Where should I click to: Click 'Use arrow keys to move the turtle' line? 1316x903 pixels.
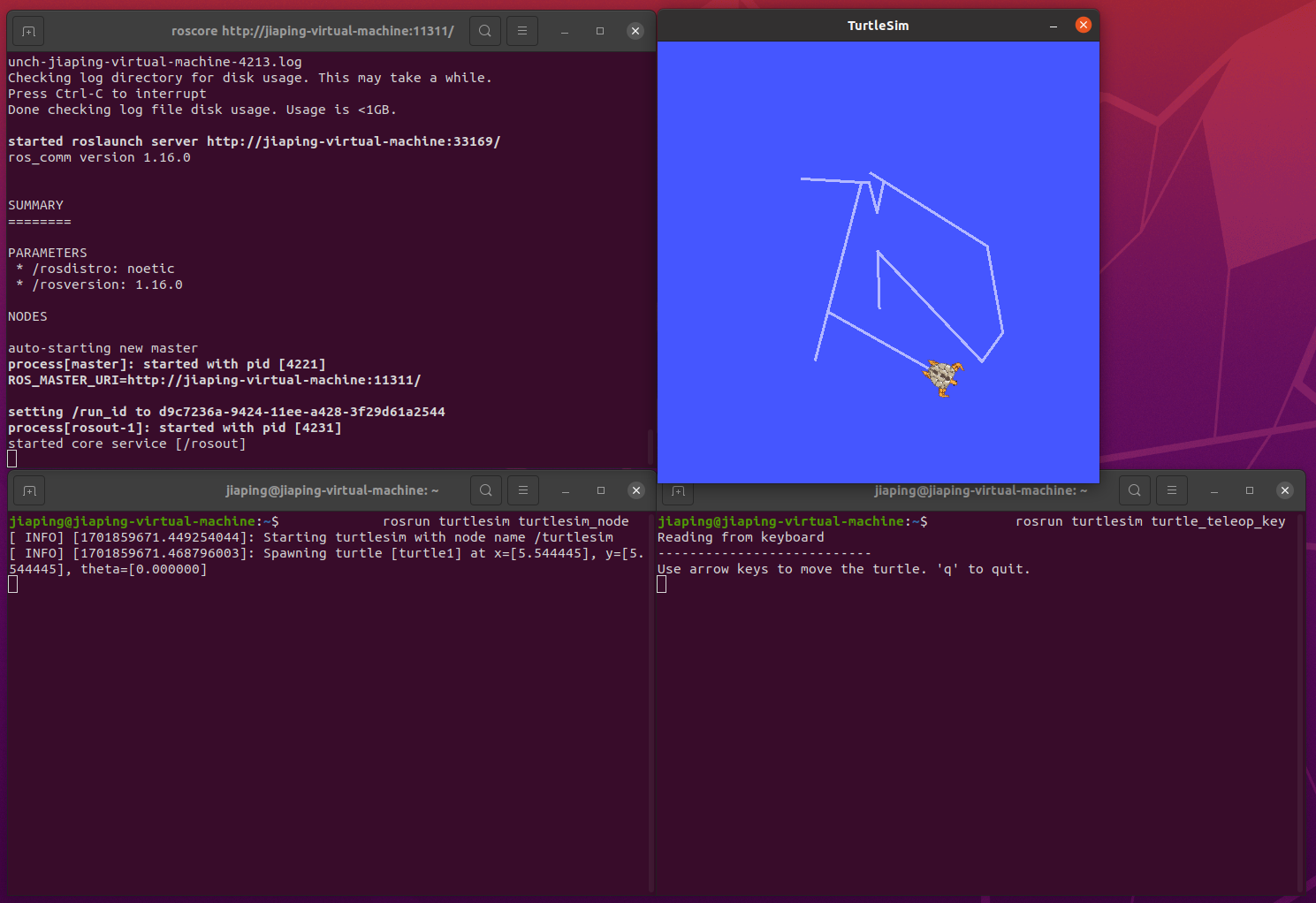[844, 569]
